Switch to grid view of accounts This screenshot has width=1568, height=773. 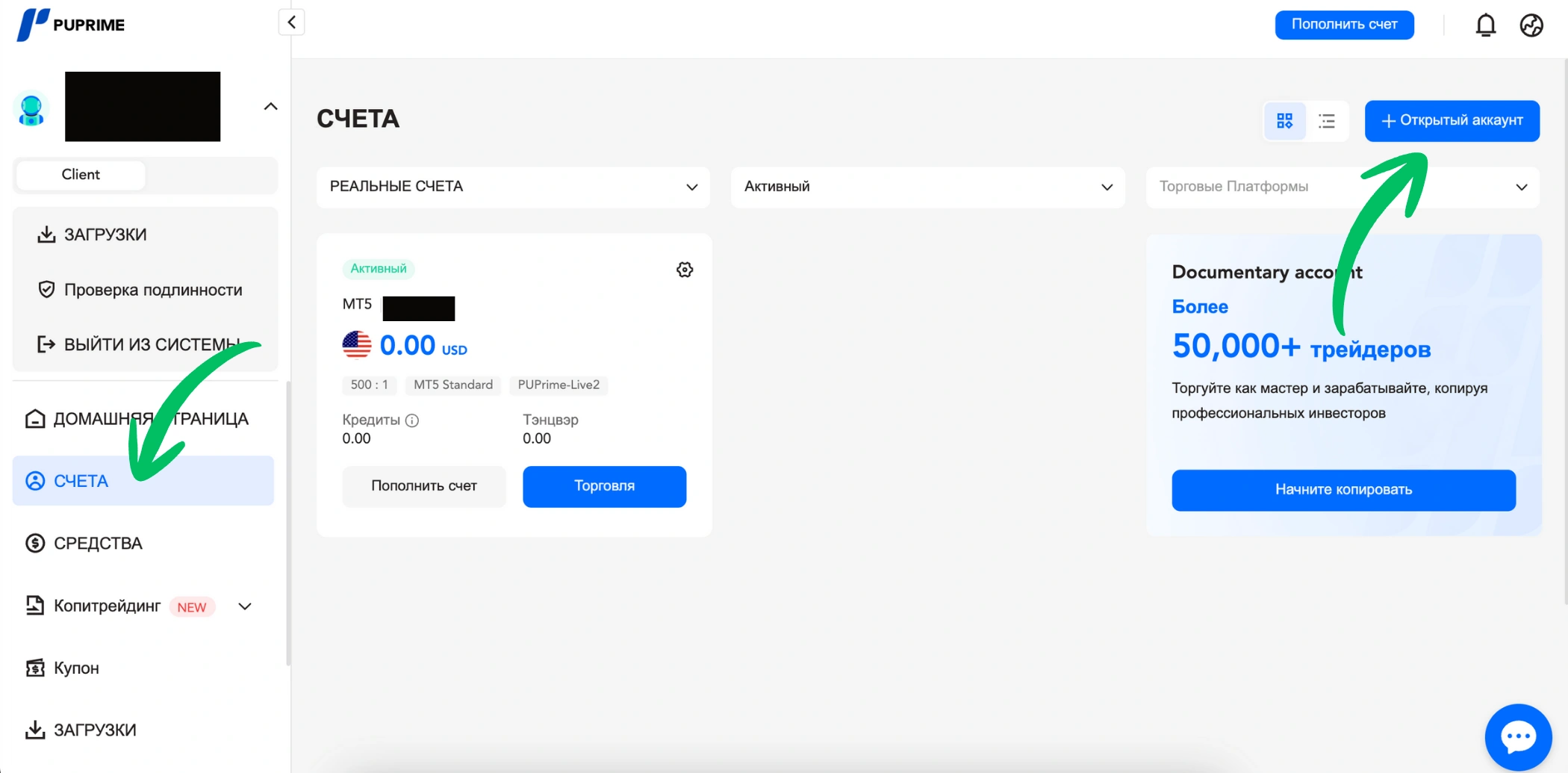coord(1284,121)
